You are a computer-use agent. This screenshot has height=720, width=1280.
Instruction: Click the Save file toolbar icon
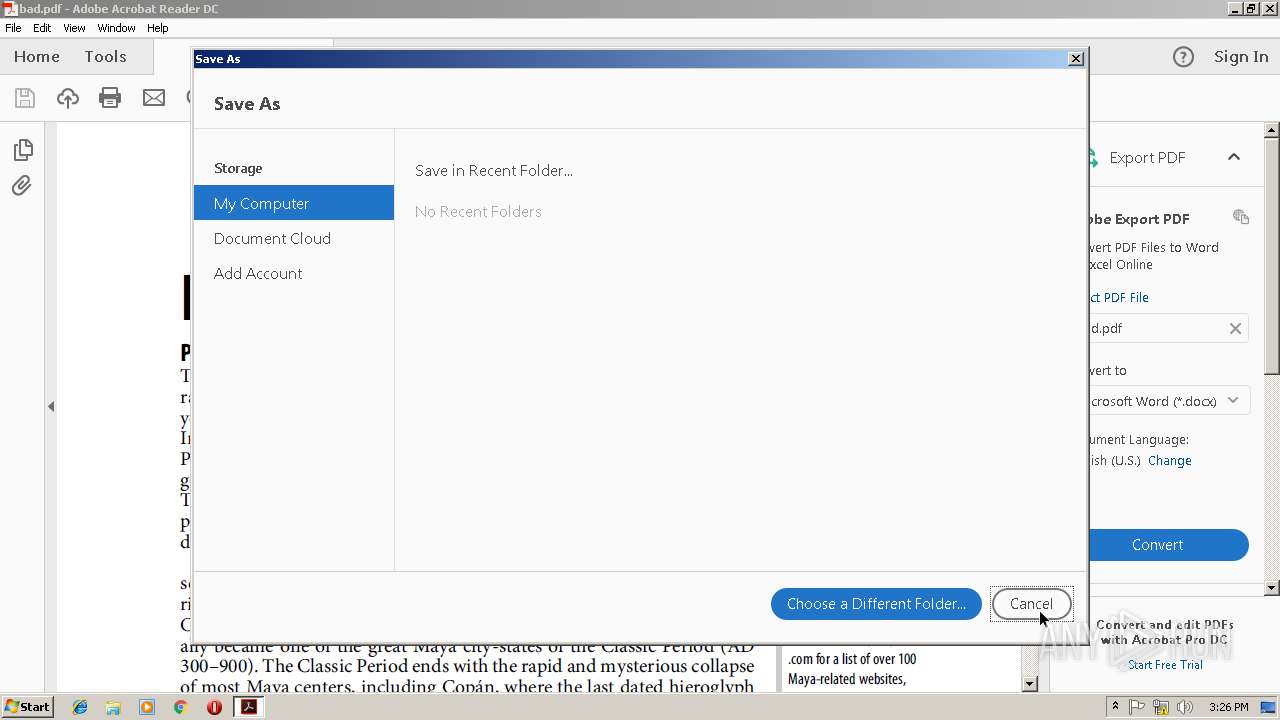click(x=25, y=98)
